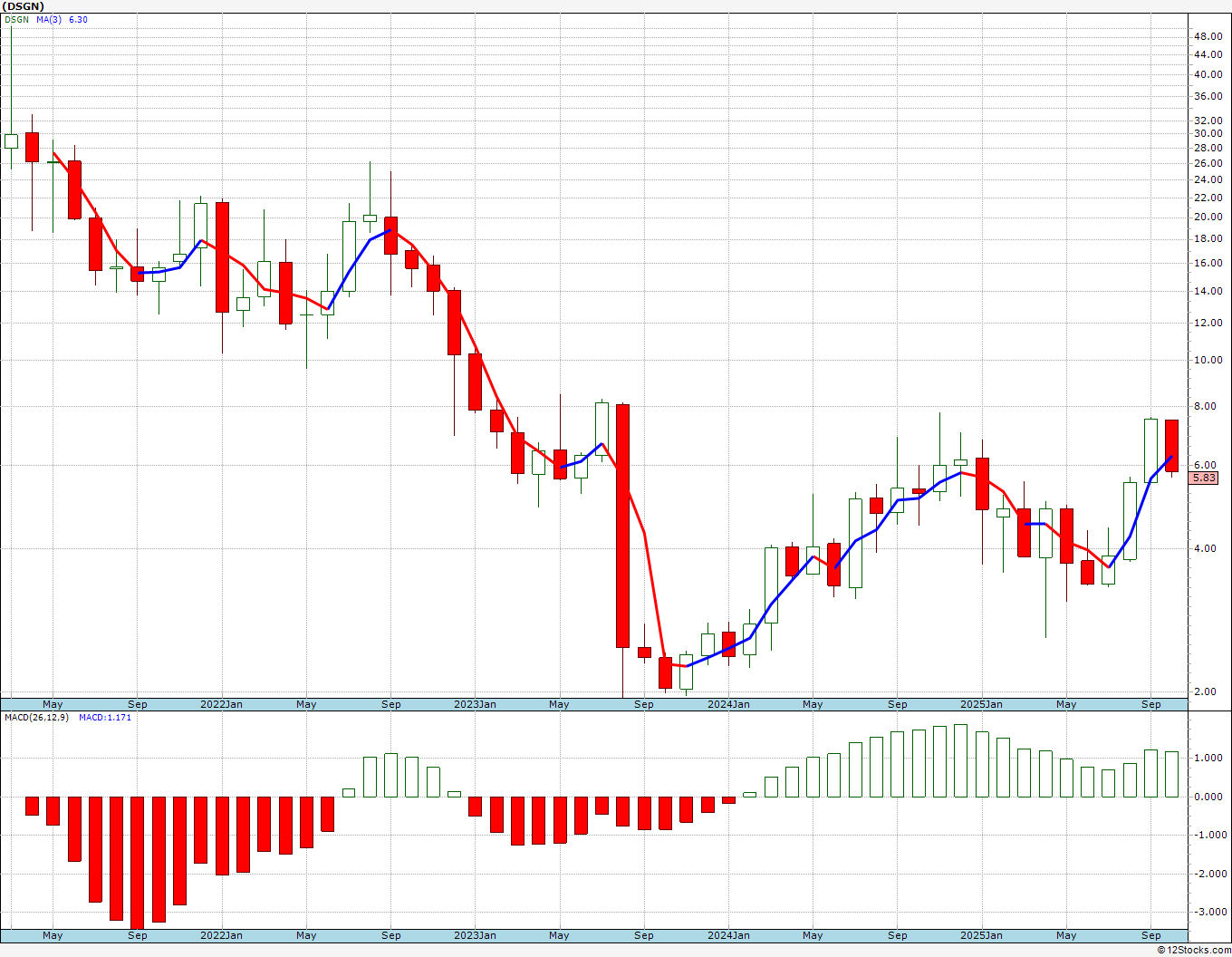Click the 0.000 MACD axis label
This screenshot has width=1232, height=957.
[1208, 797]
